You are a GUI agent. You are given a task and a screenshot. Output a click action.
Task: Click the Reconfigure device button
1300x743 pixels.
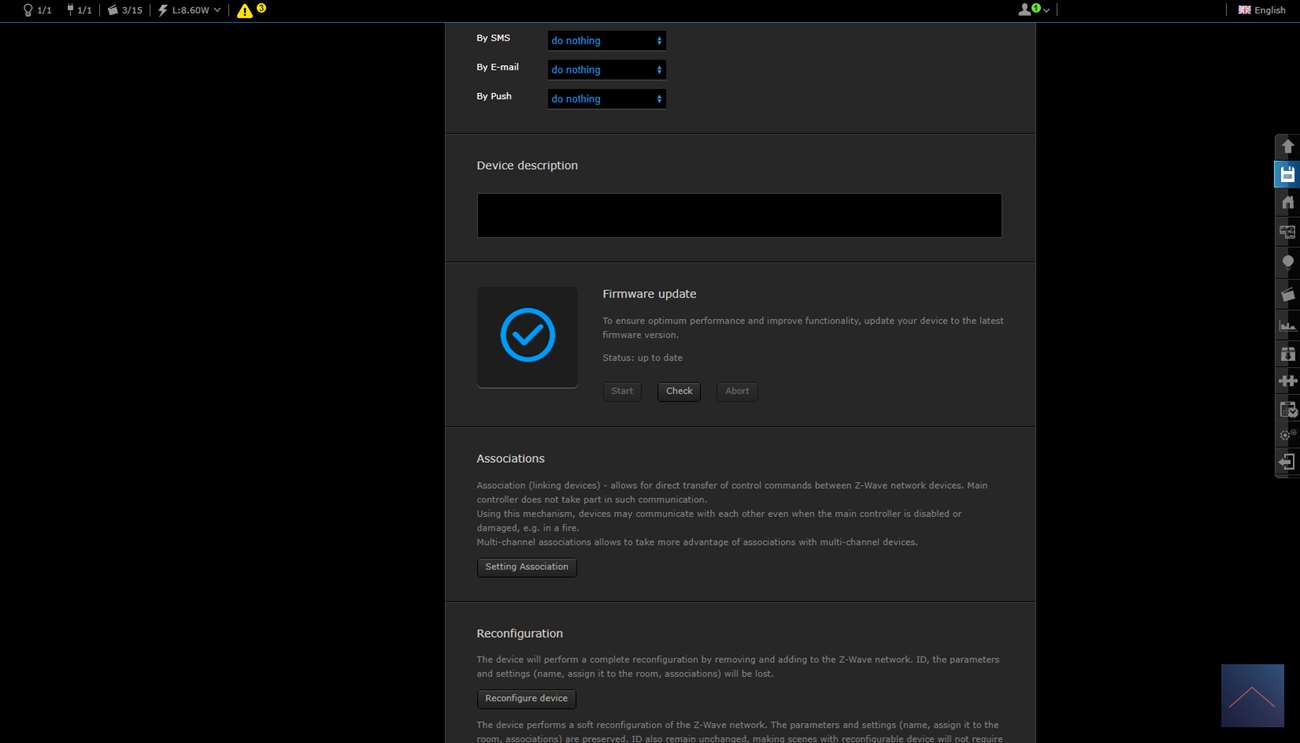point(526,699)
